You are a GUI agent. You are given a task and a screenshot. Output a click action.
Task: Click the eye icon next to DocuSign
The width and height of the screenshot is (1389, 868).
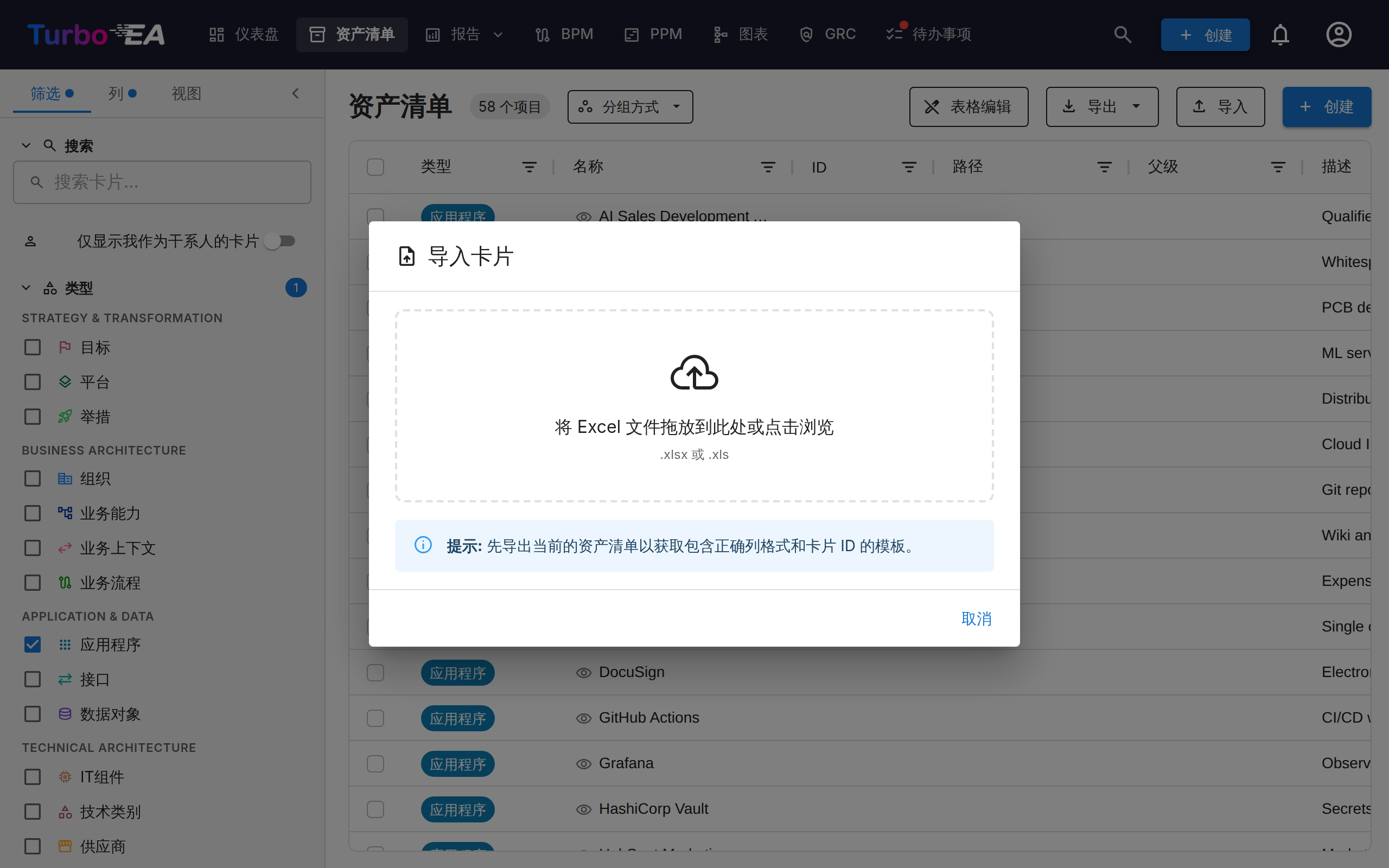[584, 673]
